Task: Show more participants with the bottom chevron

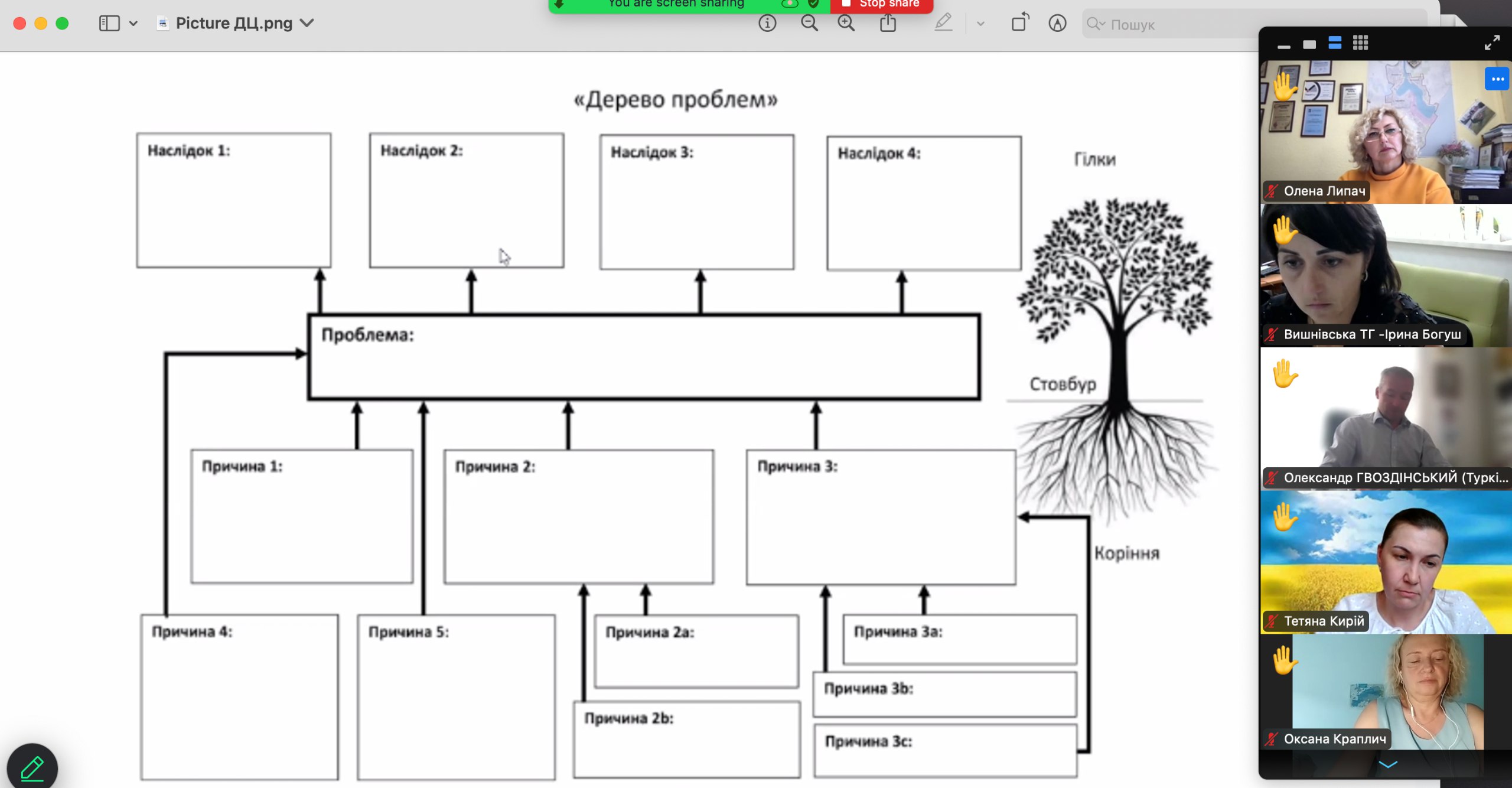Action: (x=1387, y=765)
